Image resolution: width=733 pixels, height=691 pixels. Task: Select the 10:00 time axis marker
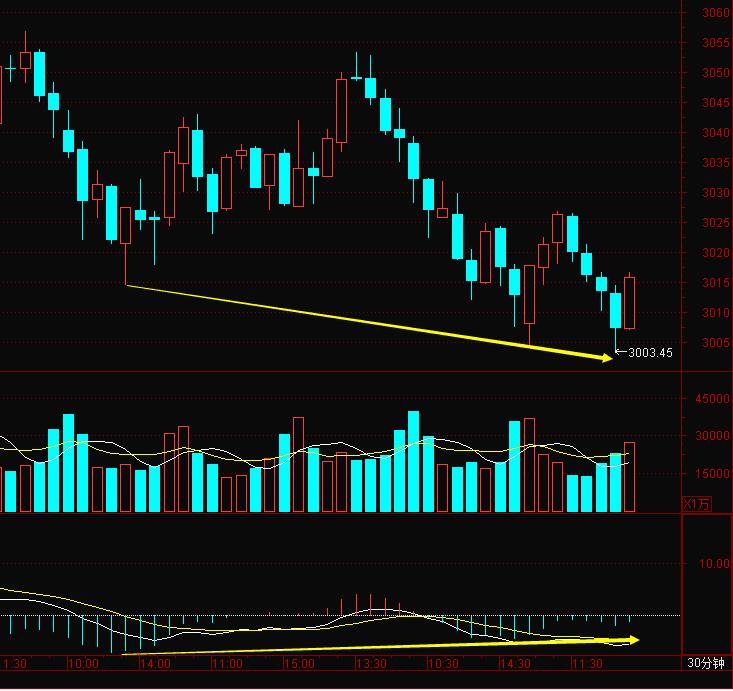(x=82, y=664)
